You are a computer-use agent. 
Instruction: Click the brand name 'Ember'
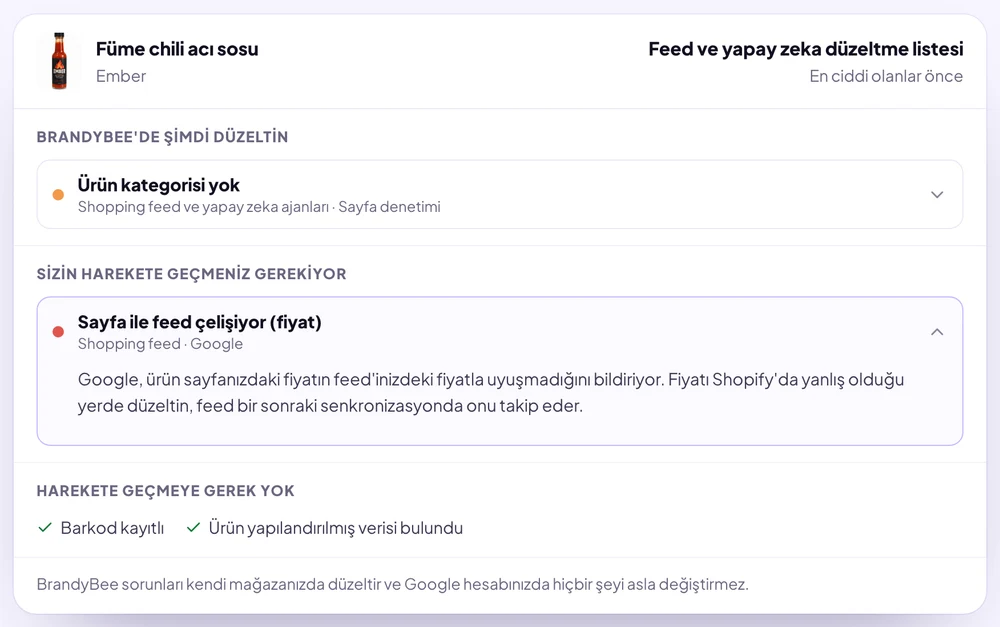(121, 76)
